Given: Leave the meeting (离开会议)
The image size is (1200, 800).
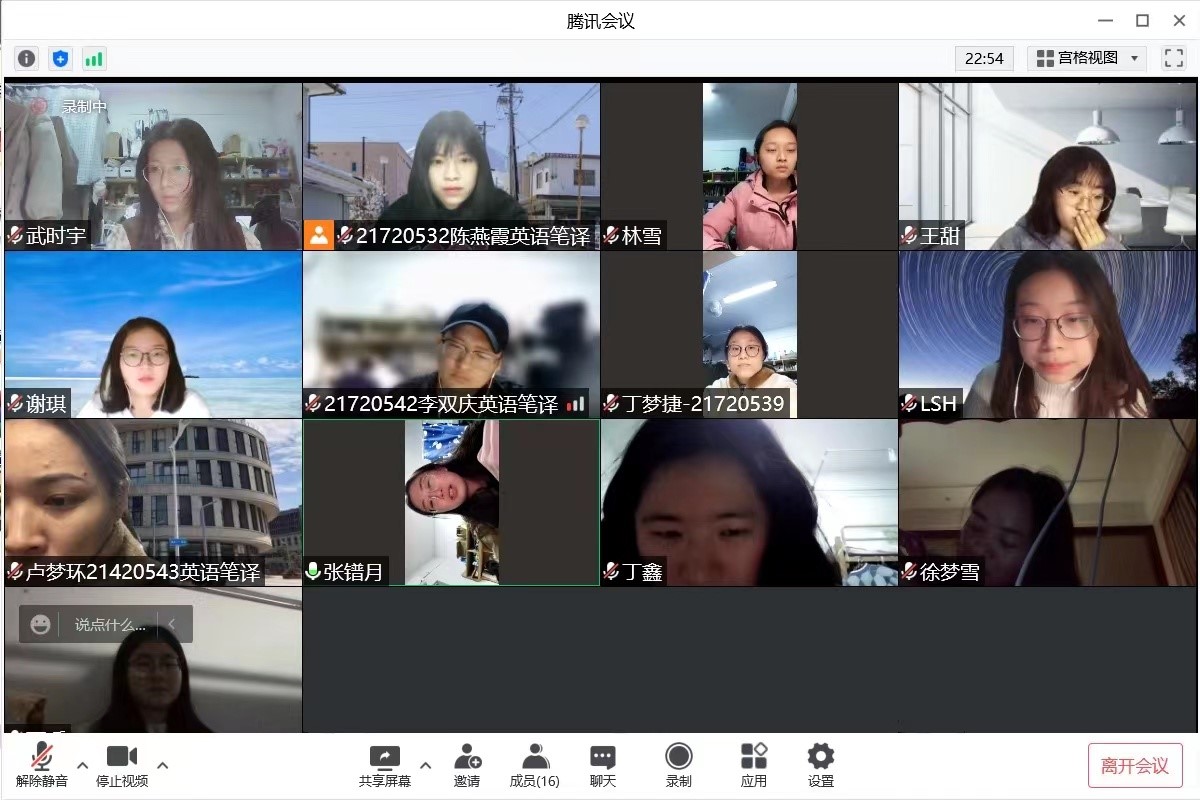Looking at the screenshot, I should [x=1135, y=766].
